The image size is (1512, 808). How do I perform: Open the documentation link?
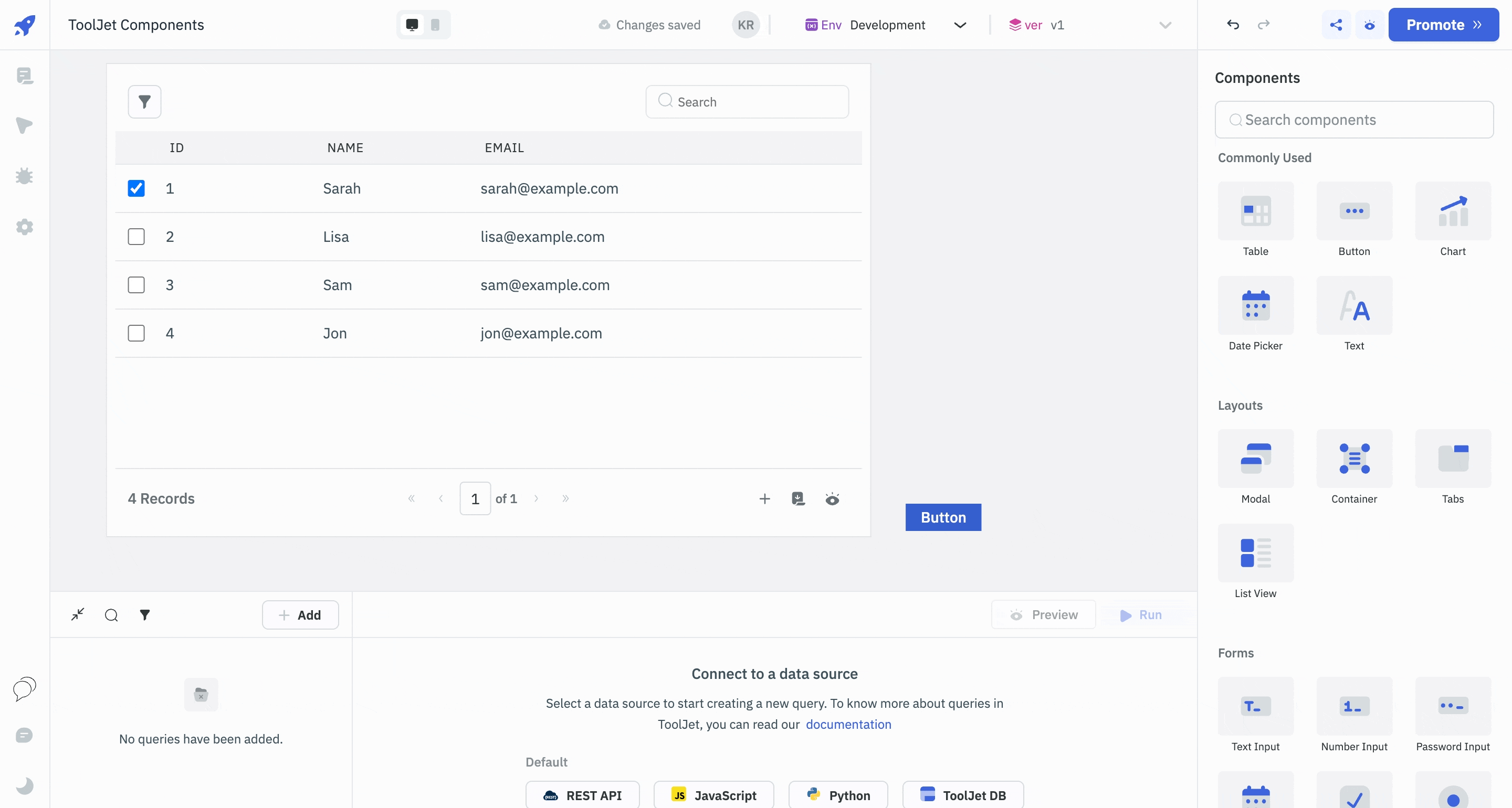pyautogui.click(x=848, y=724)
